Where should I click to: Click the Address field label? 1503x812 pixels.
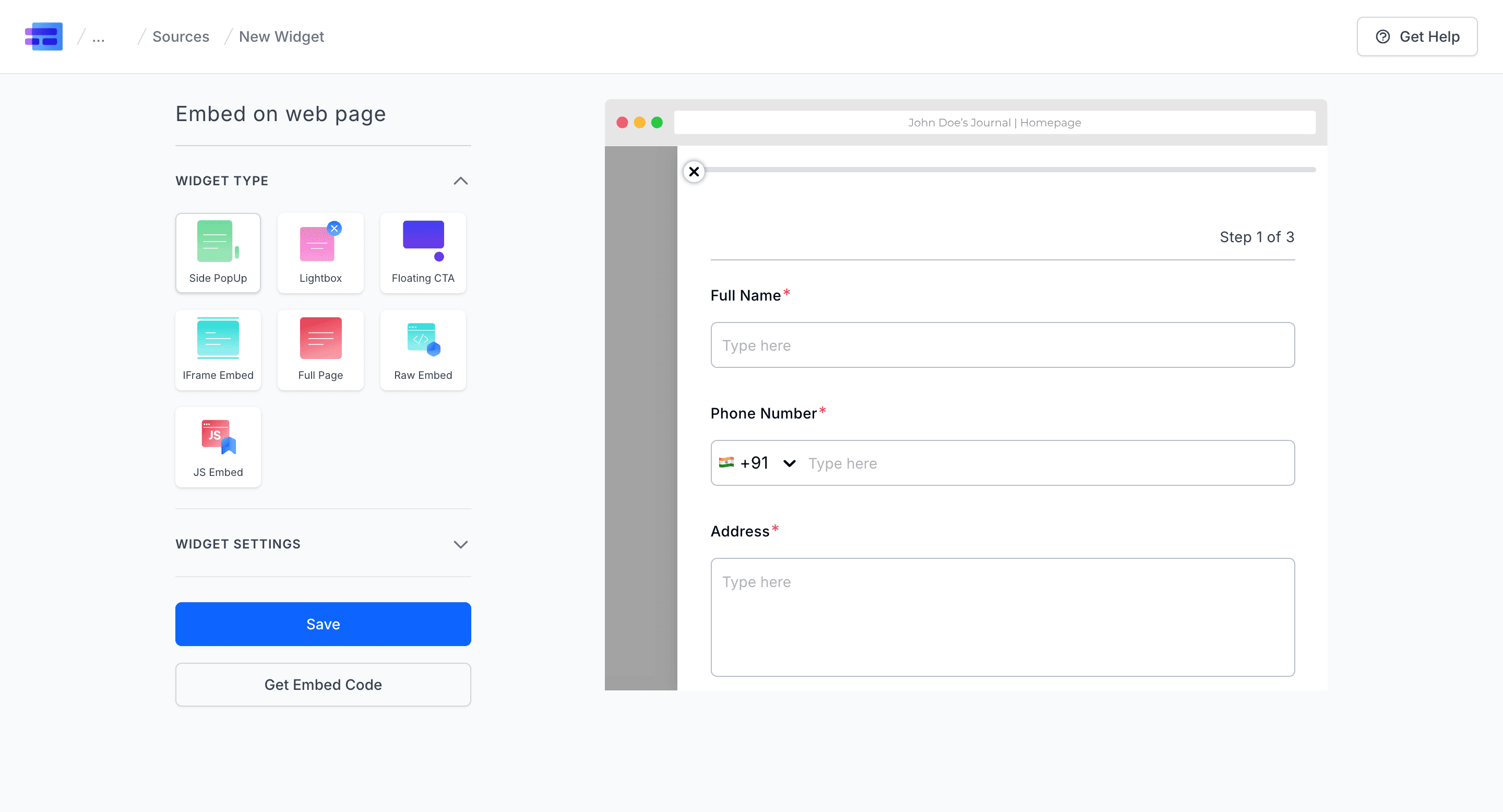pos(740,531)
